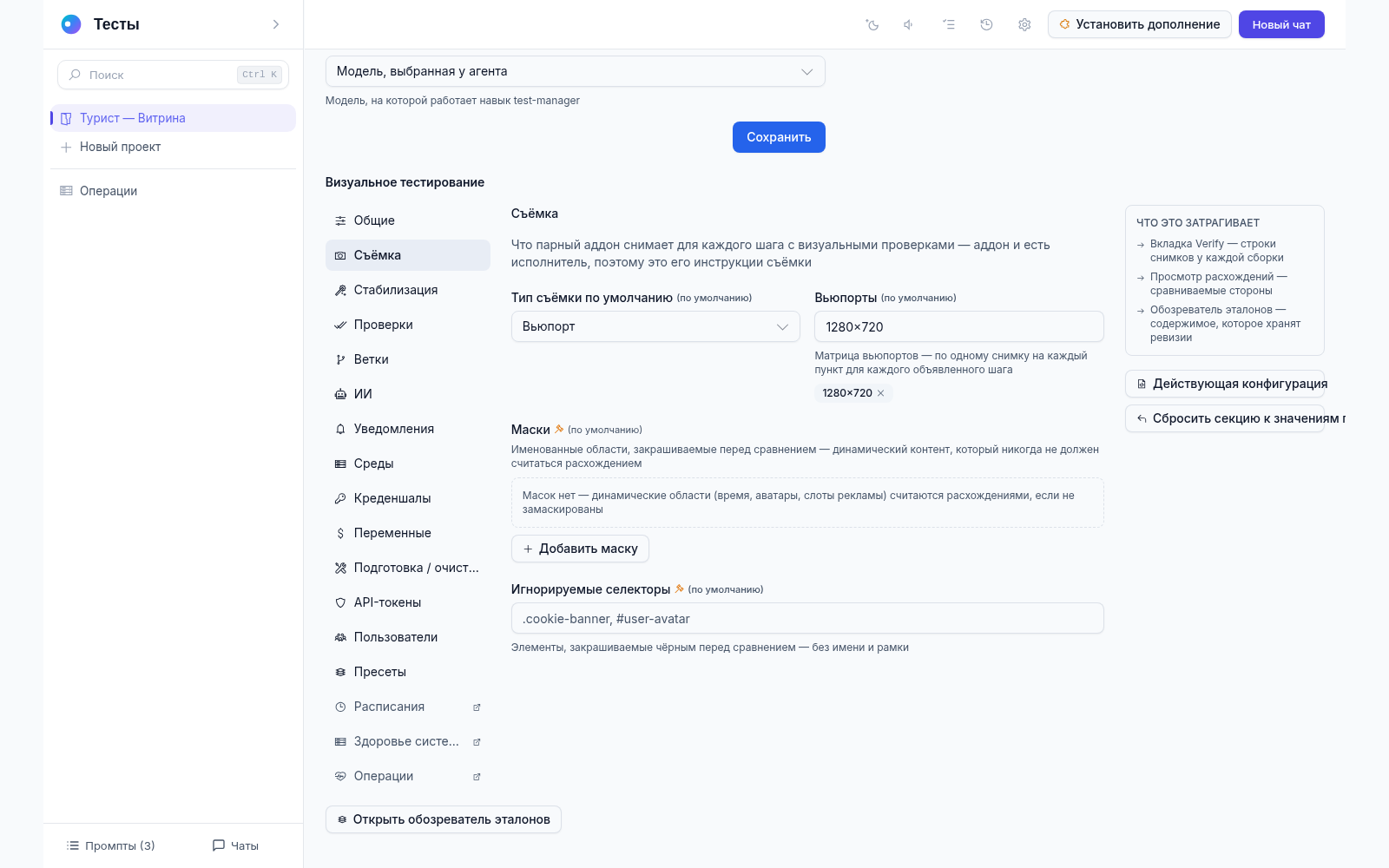The image size is (1389, 868).
Task: Click pin icon next to Маски
Action: click(x=559, y=429)
